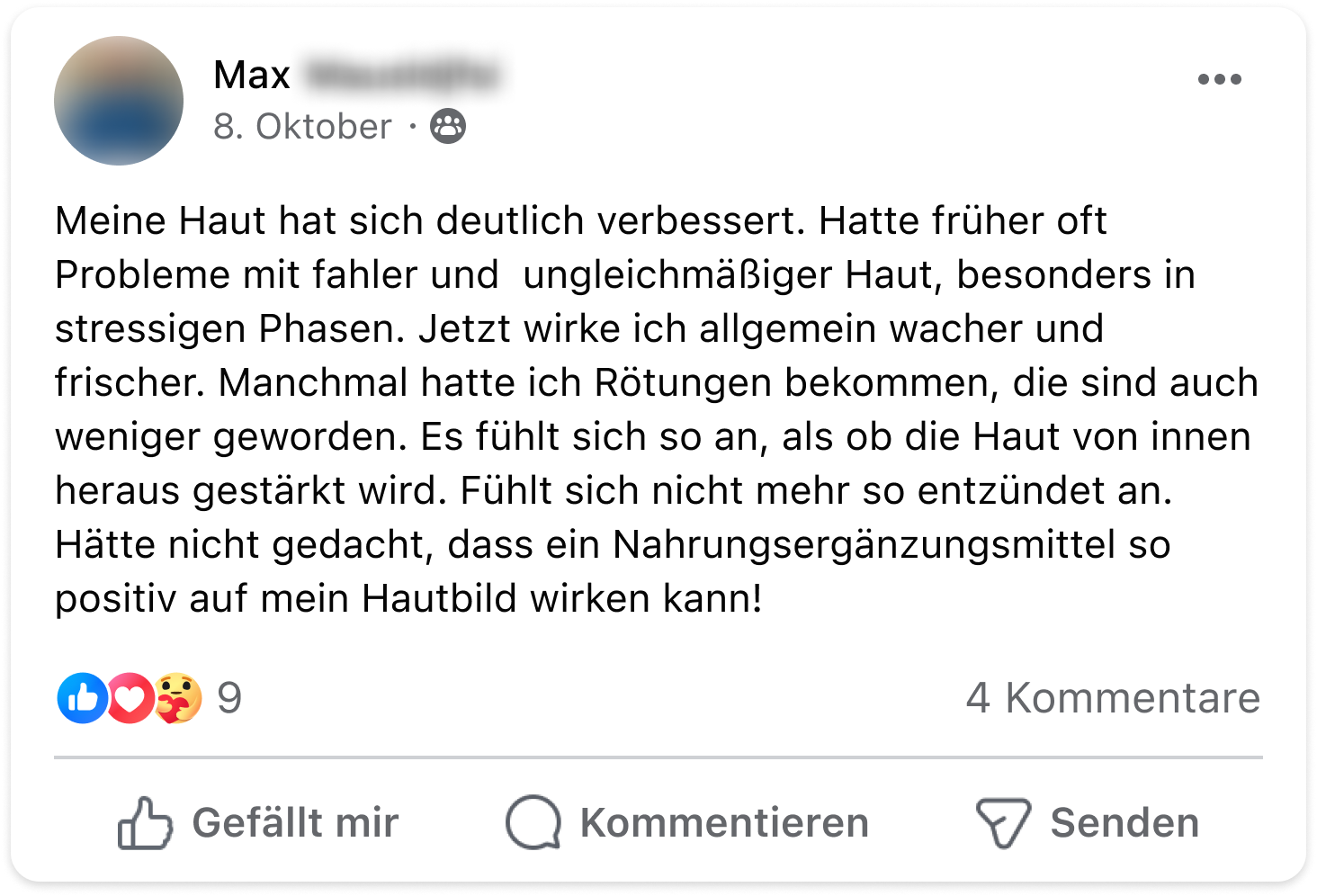The image size is (1317, 896).
Task: Click the red heart reaction emoji
Action: 130,698
